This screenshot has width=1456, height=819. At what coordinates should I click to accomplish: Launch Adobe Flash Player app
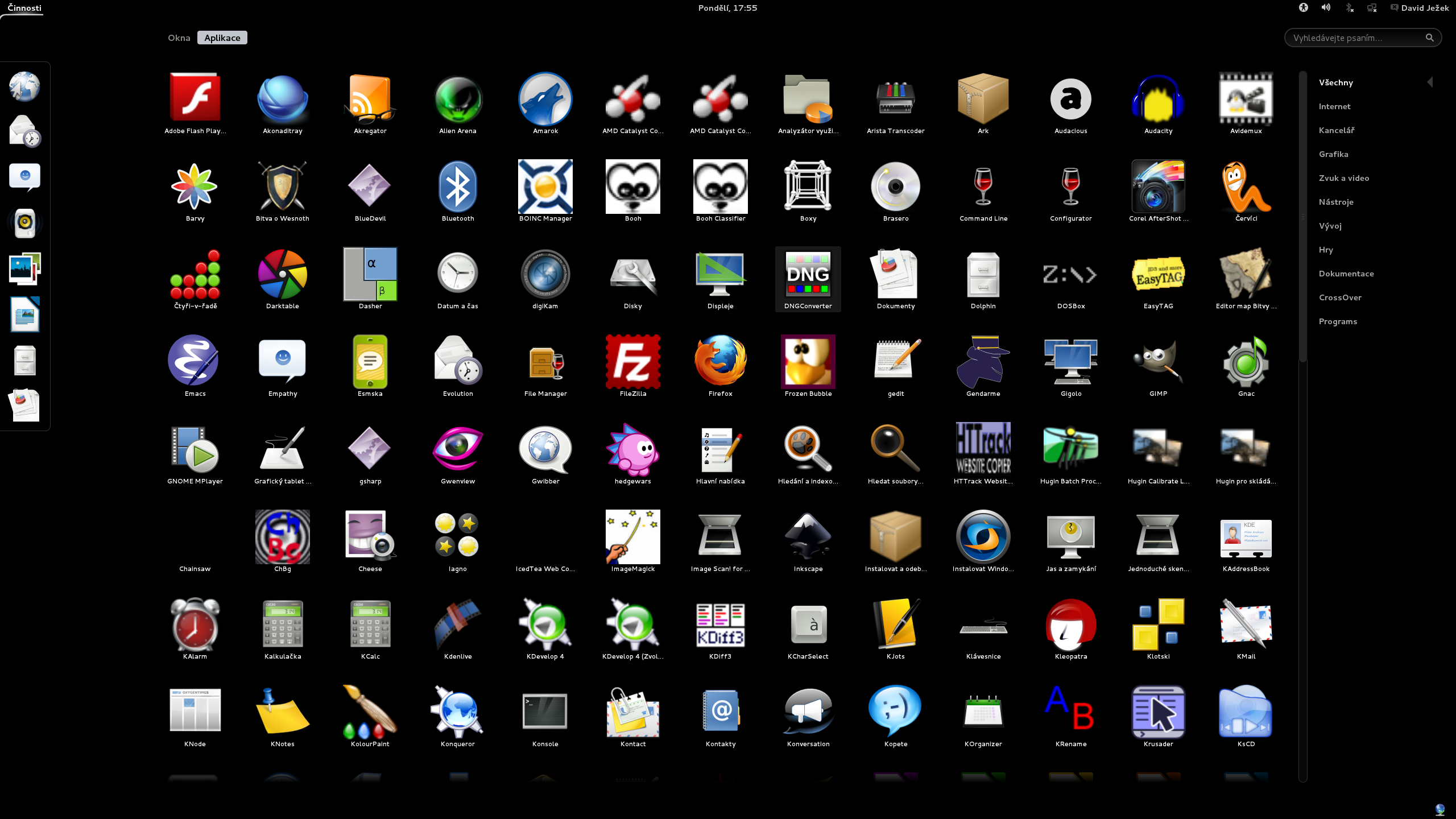click(x=195, y=104)
